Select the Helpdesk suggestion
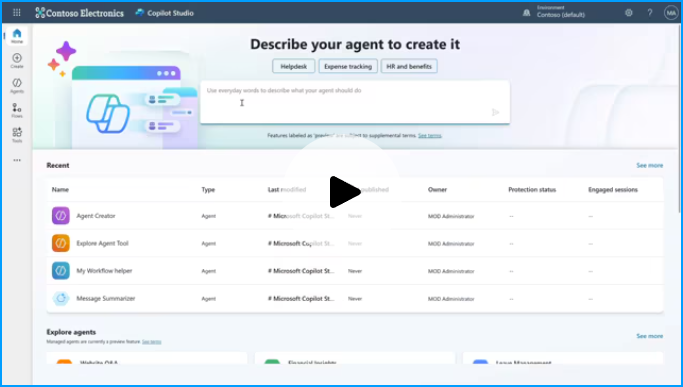The image size is (683, 387). pyautogui.click(x=294, y=66)
